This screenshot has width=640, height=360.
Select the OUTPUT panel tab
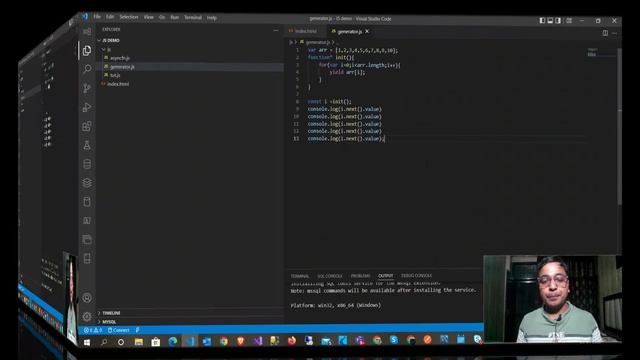pos(385,276)
